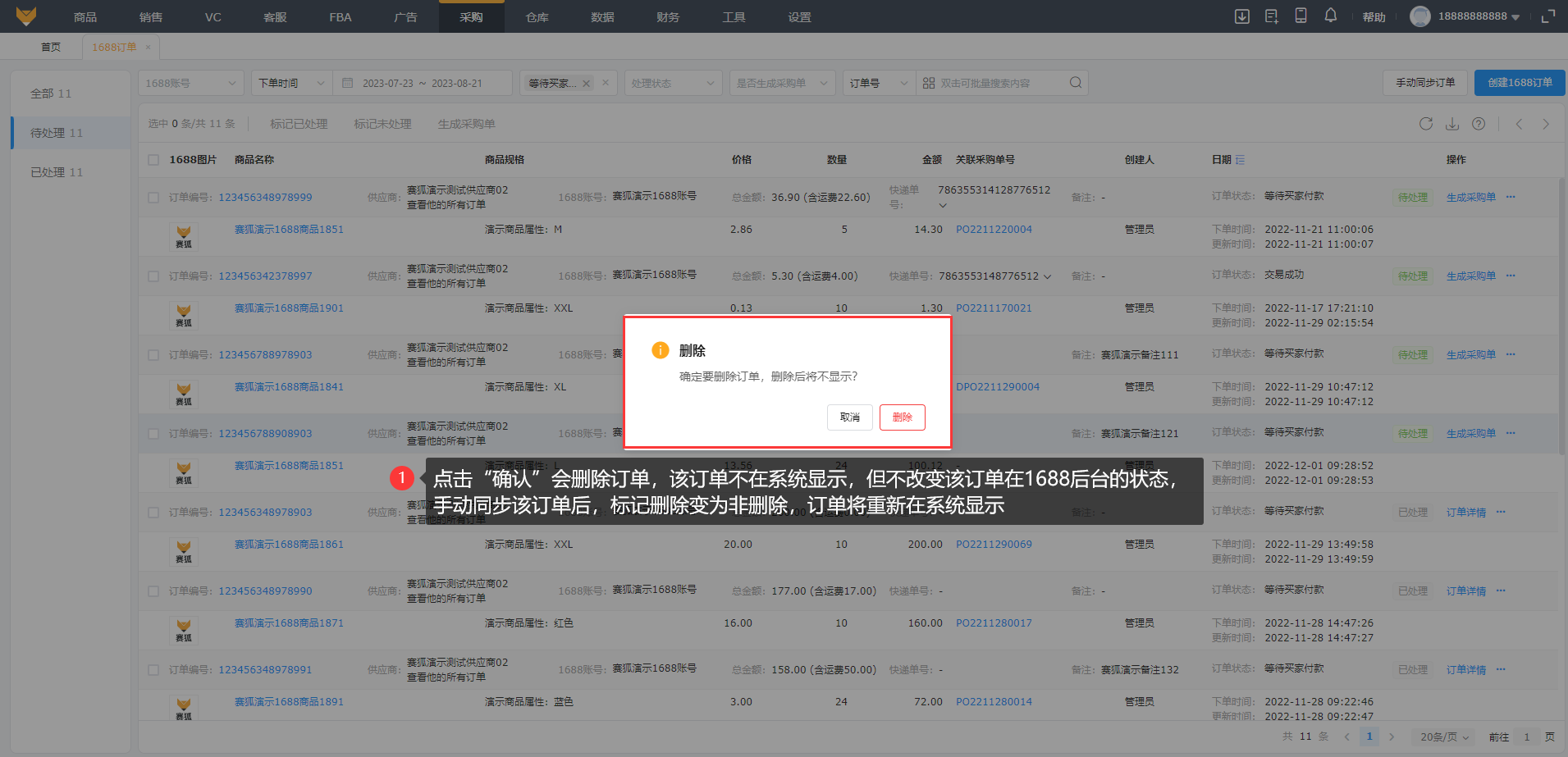Image resolution: width=1568 pixels, height=757 pixels.
Task: Click the 创建1688订单 button
Action: (x=1520, y=83)
